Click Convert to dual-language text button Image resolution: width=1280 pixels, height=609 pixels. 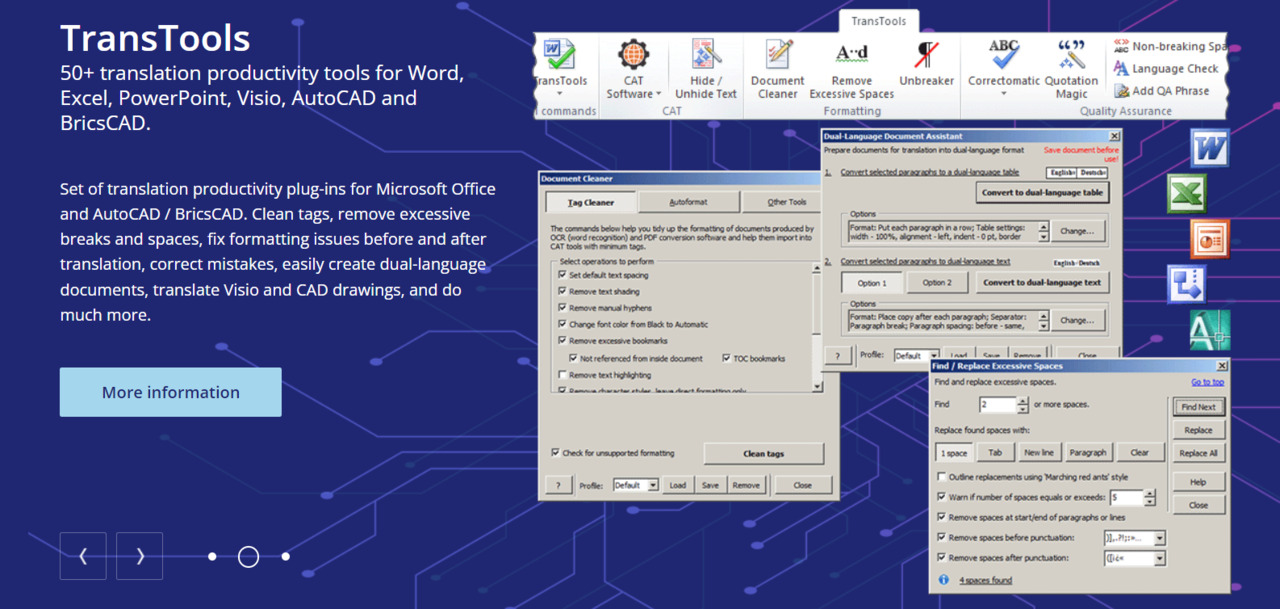(x=1042, y=282)
